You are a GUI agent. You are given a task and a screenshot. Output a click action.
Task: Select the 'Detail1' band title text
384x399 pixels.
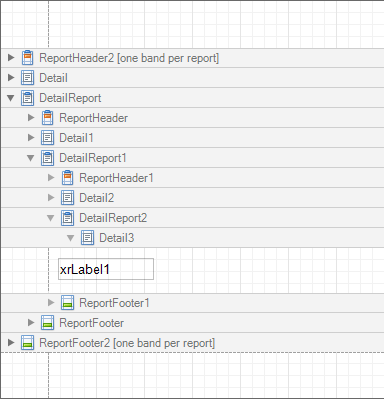click(x=76, y=138)
